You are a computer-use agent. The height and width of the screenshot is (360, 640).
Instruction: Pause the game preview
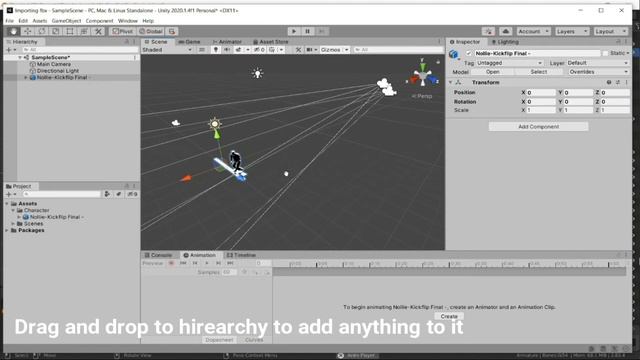tap(308, 31)
